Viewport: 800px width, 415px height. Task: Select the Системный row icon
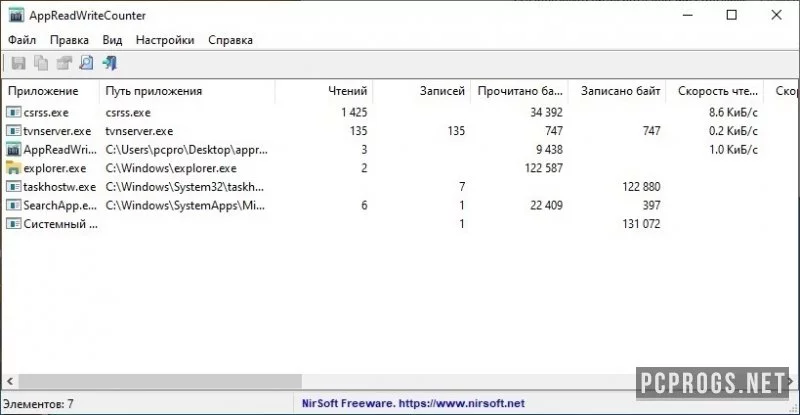13,224
